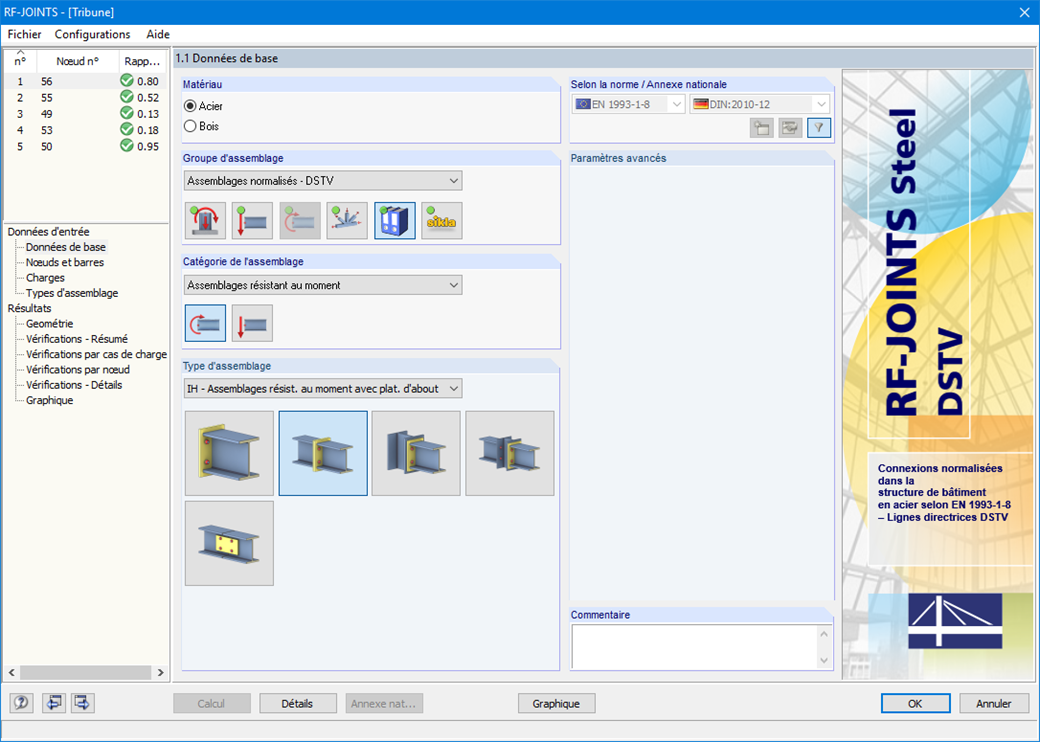The image size is (1040, 742).
Task: Open help with the question mark icon
Action: click(21, 703)
